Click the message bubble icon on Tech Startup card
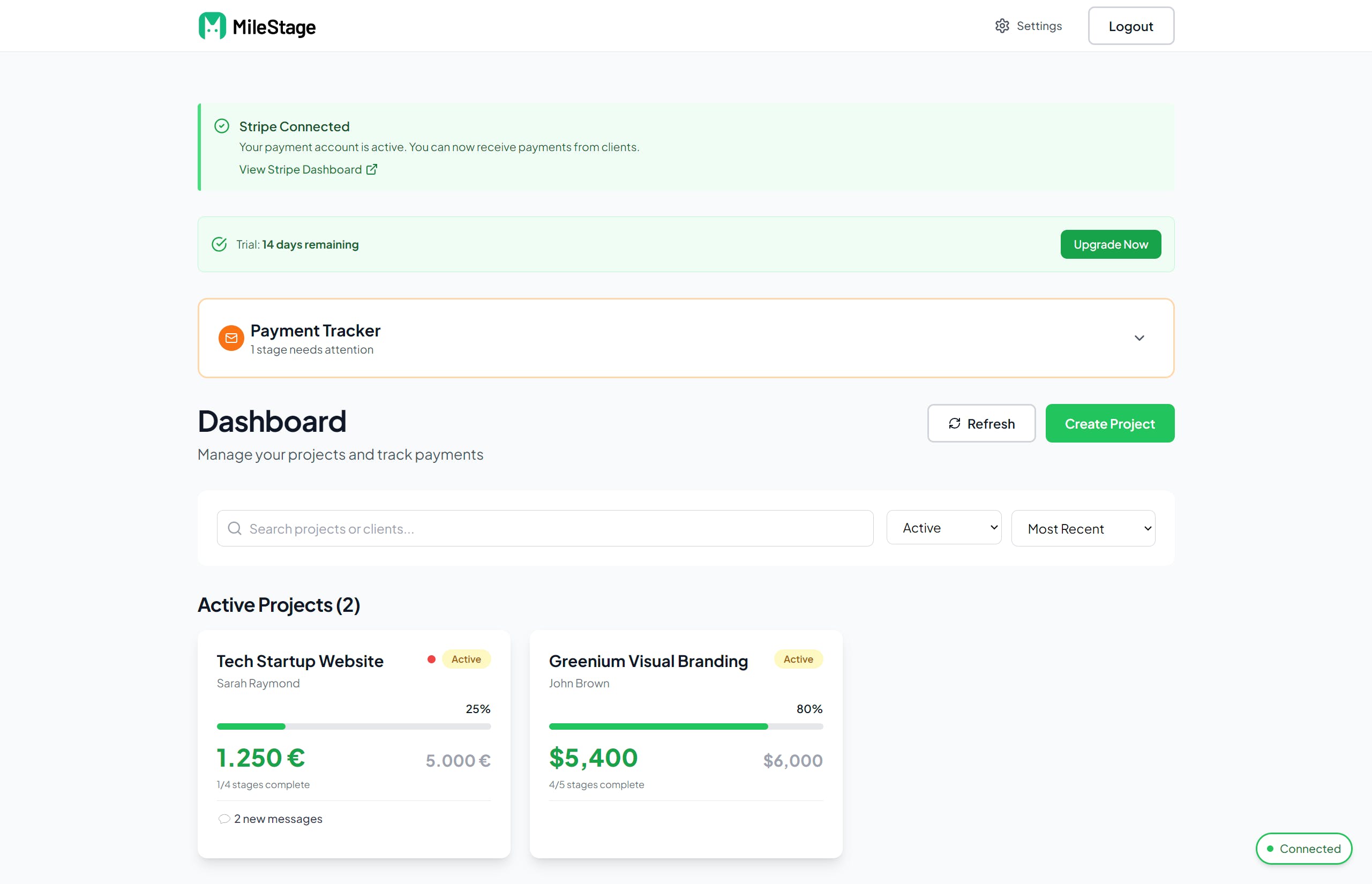The width and height of the screenshot is (1372, 884). pyautogui.click(x=224, y=819)
